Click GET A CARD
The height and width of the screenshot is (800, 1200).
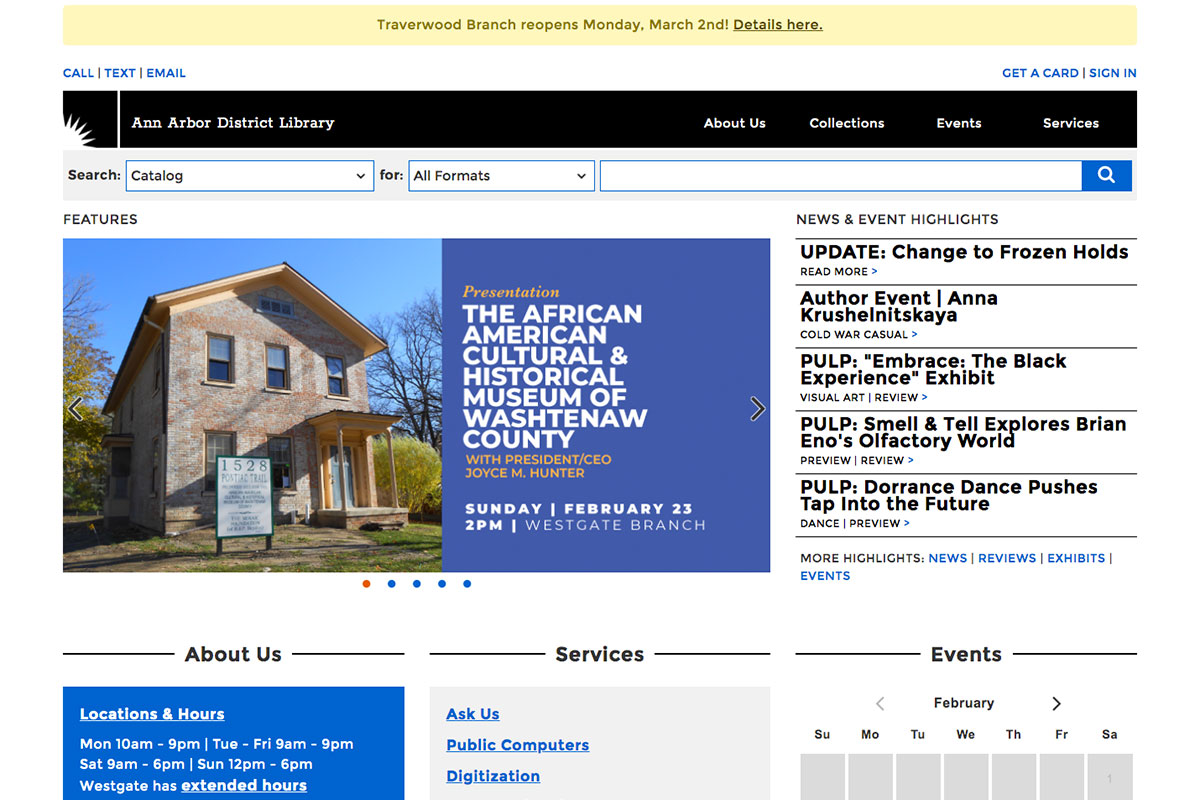1040,72
